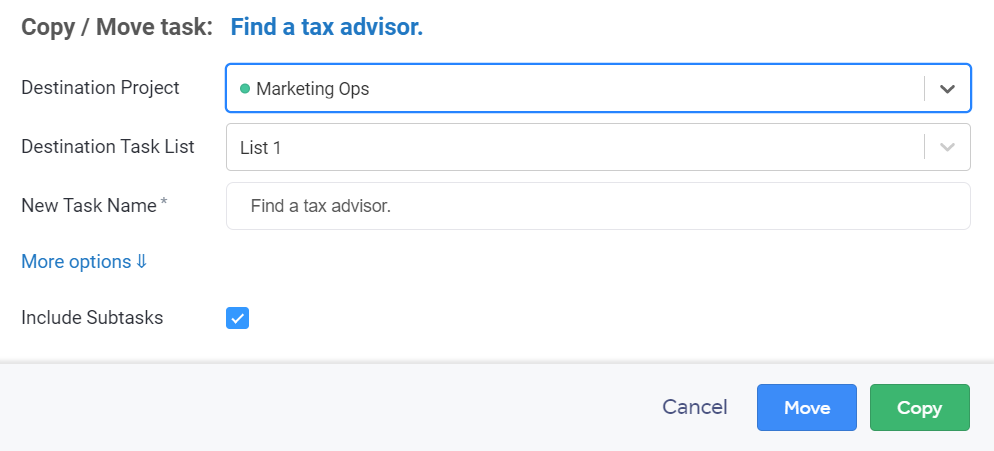Select the Marketing Ops project value
Image resolution: width=994 pixels, height=451 pixels.
click(312, 89)
